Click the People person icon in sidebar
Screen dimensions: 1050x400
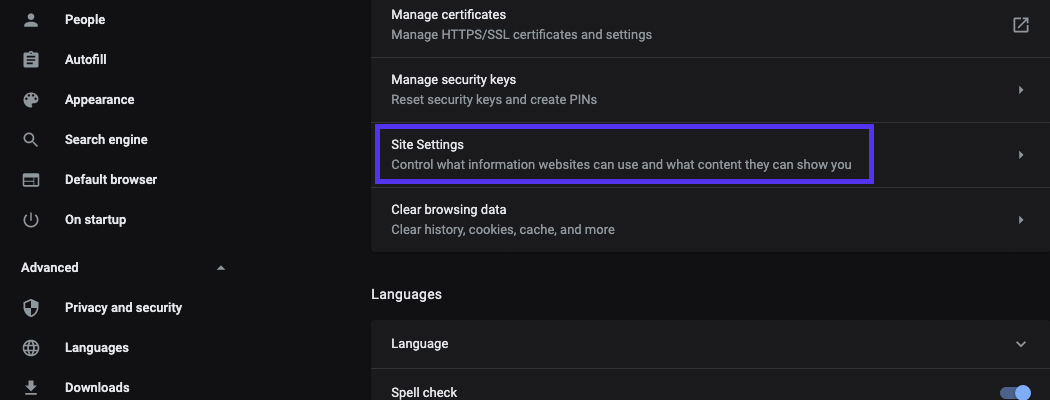pyautogui.click(x=31, y=20)
